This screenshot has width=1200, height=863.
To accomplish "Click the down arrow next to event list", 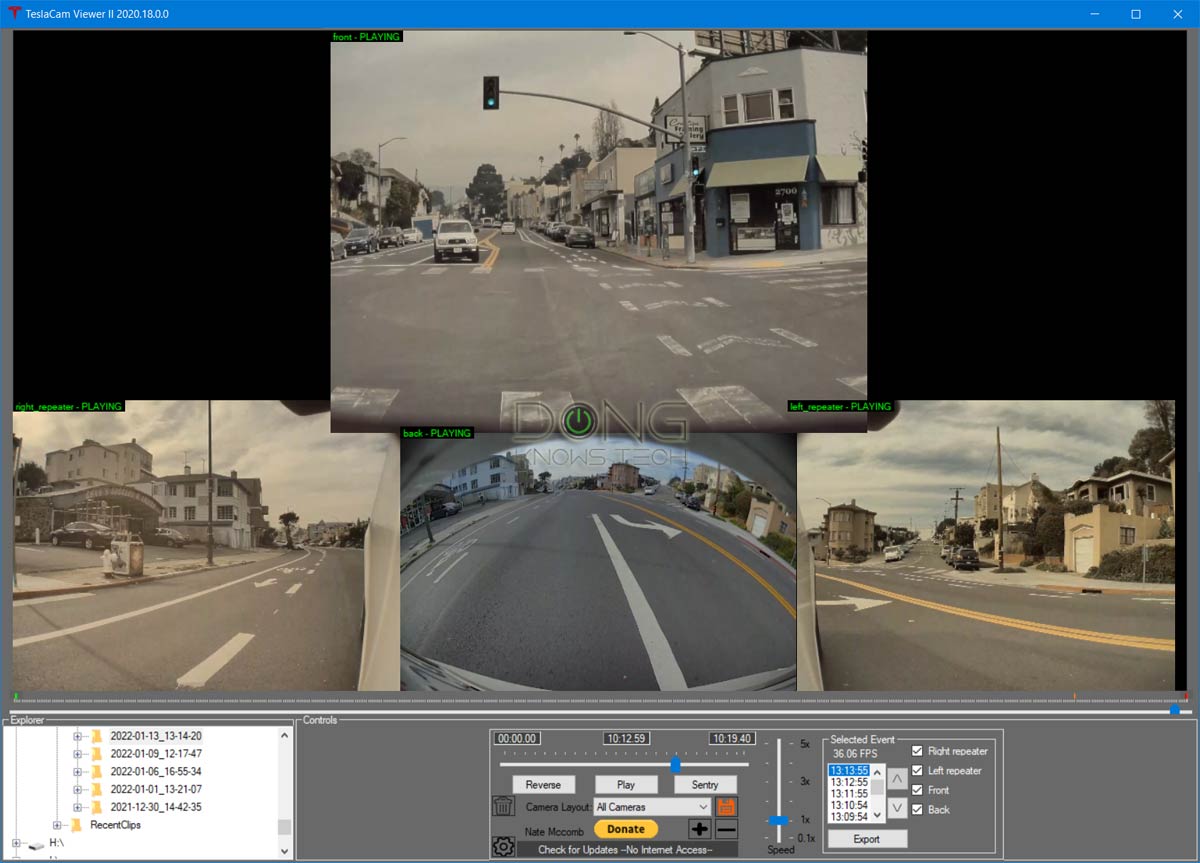I will (x=898, y=807).
